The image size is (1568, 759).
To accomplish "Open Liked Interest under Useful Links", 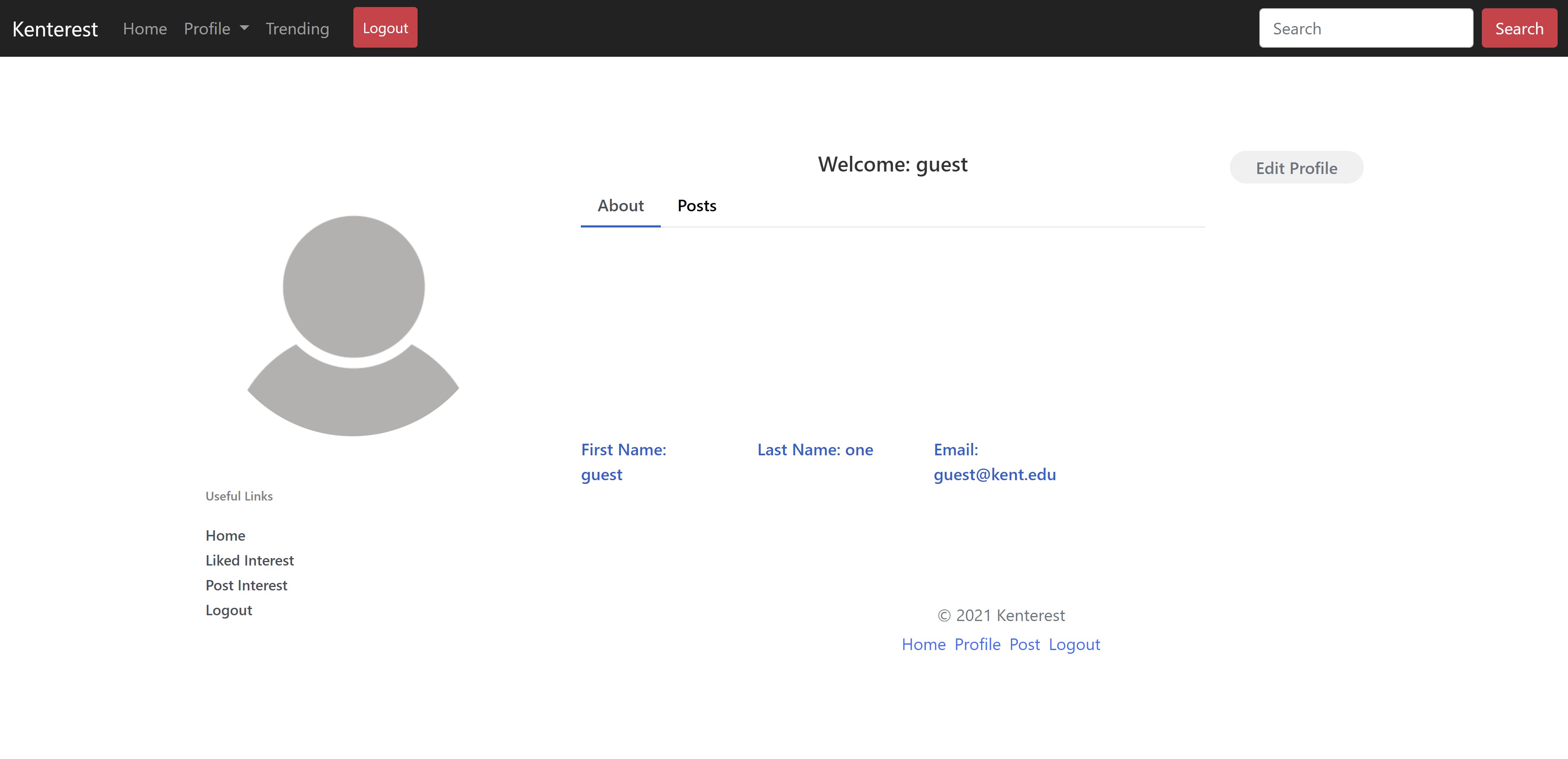I will (x=249, y=561).
